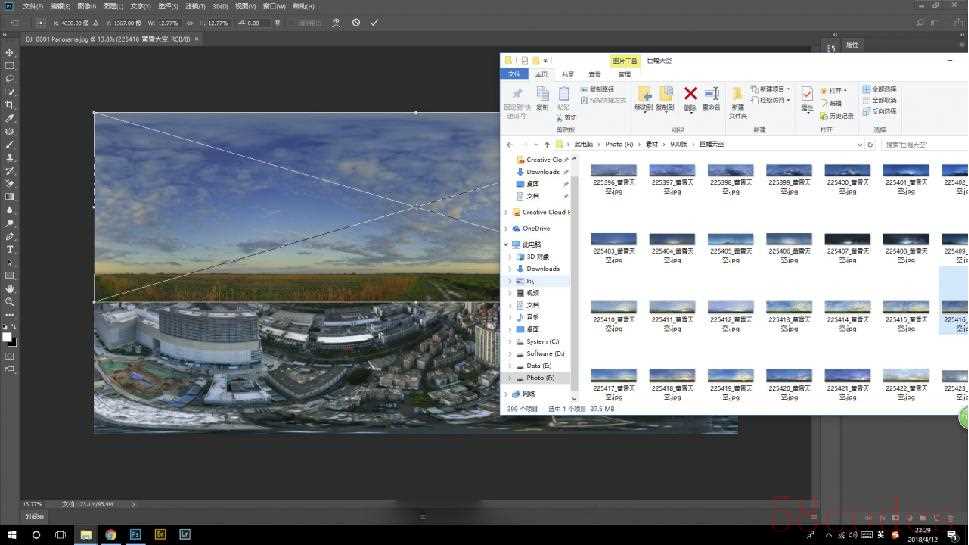Click the background black color swatch

point(13,342)
